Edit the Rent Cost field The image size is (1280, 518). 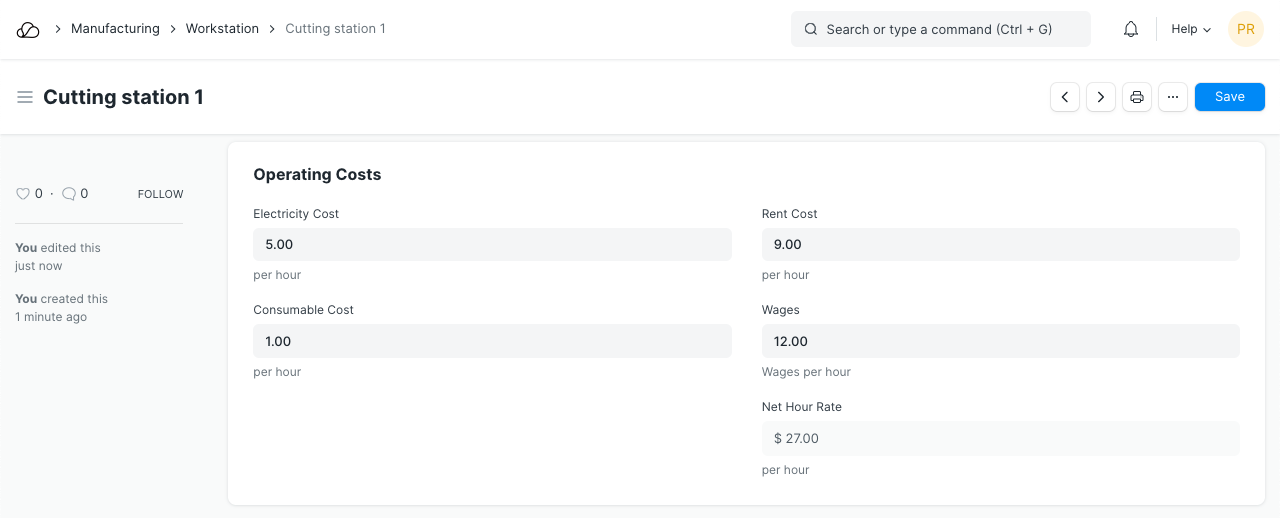pyautogui.click(x=1000, y=245)
